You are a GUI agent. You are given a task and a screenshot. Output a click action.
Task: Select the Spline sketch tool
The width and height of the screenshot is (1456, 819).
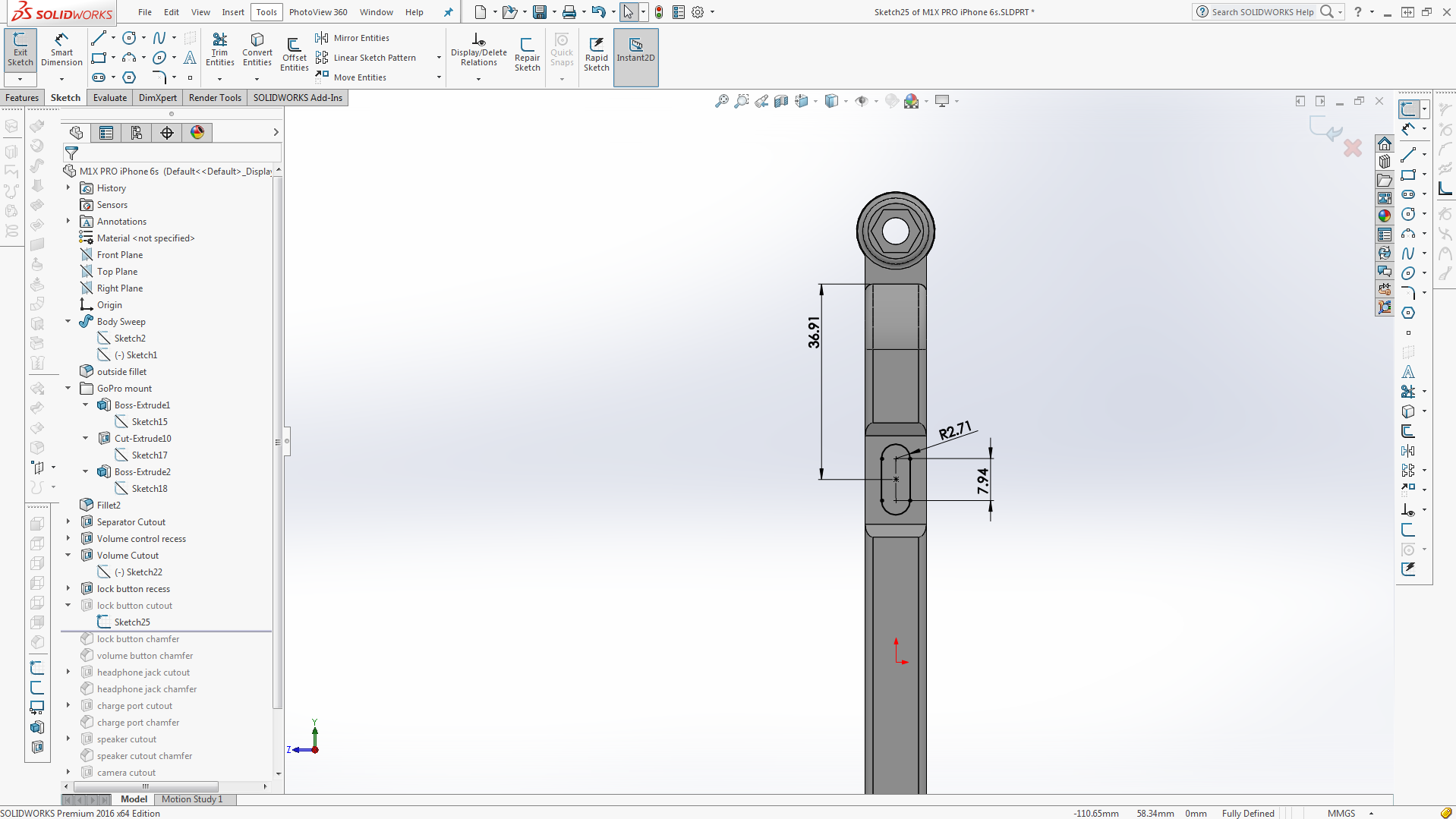[x=159, y=38]
